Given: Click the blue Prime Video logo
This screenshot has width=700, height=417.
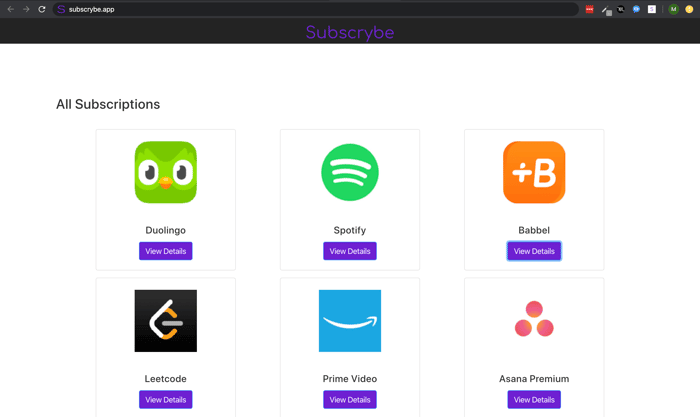Looking at the screenshot, I should (350, 321).
